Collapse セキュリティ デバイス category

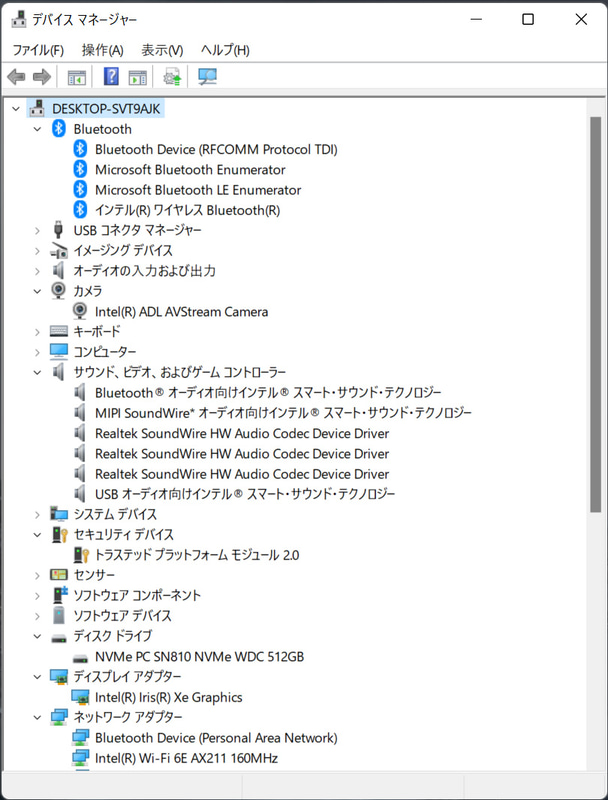pyautogui.click(x=37, y=535)
